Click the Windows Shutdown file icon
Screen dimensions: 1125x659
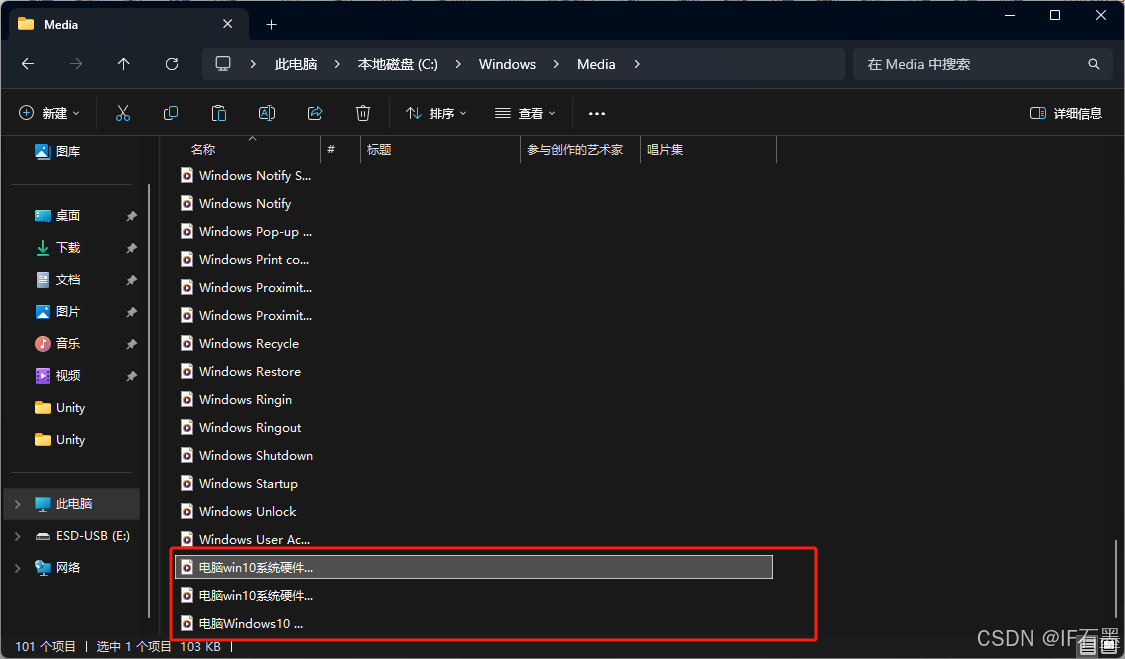click(x=187, y=455)
